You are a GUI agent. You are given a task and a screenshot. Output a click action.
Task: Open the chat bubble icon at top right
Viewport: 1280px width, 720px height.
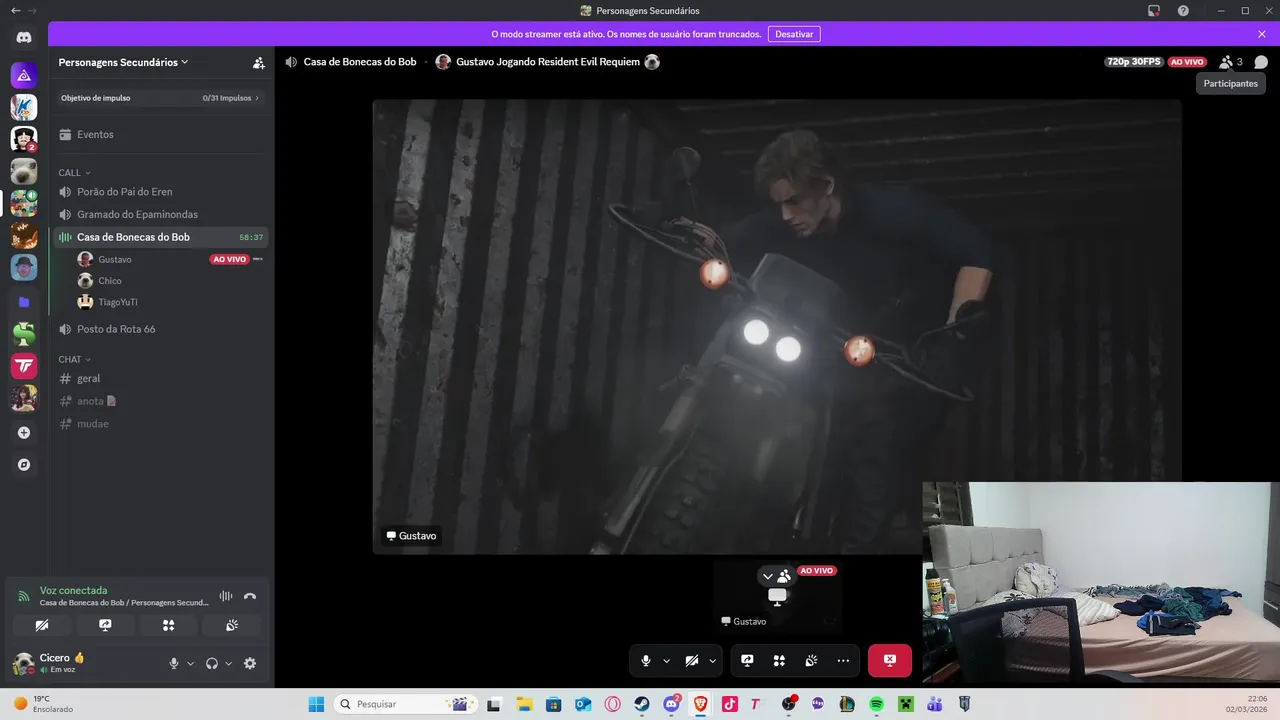[x=1261, y=62]
